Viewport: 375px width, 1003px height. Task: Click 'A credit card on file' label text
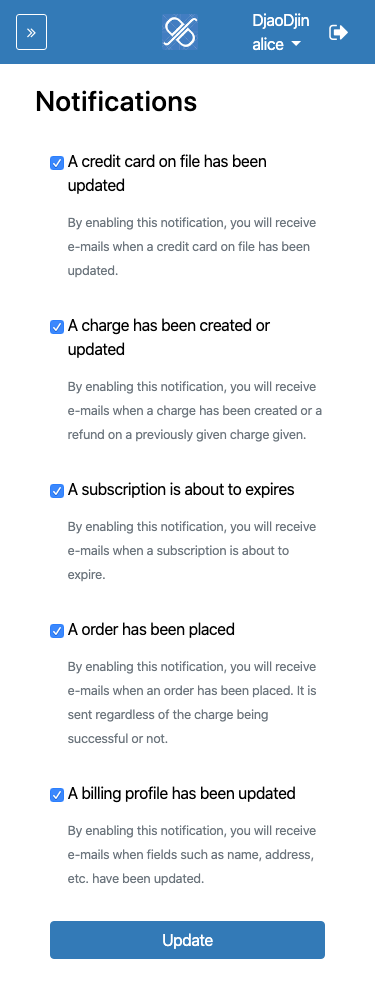pyautogui.click(x=167, y=173)
